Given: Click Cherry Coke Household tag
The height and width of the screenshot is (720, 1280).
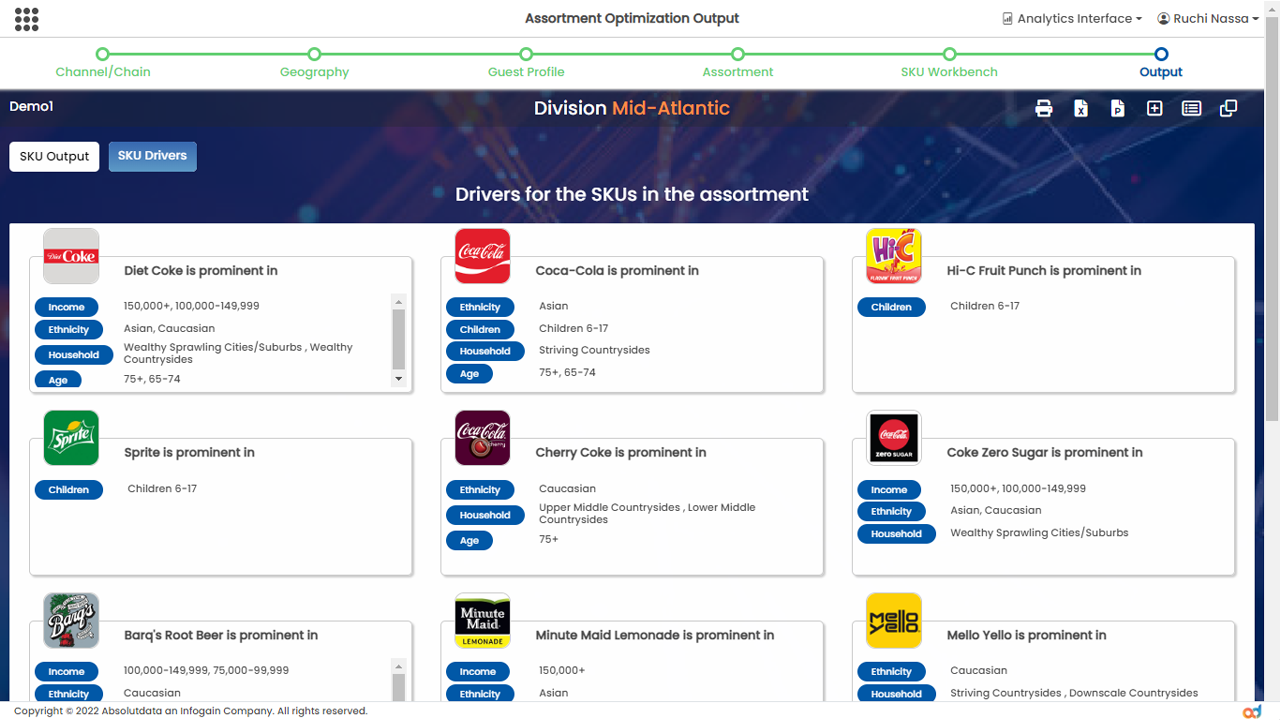Looking at the screenshot, I should pyautogui.click(x=485, y=515).
